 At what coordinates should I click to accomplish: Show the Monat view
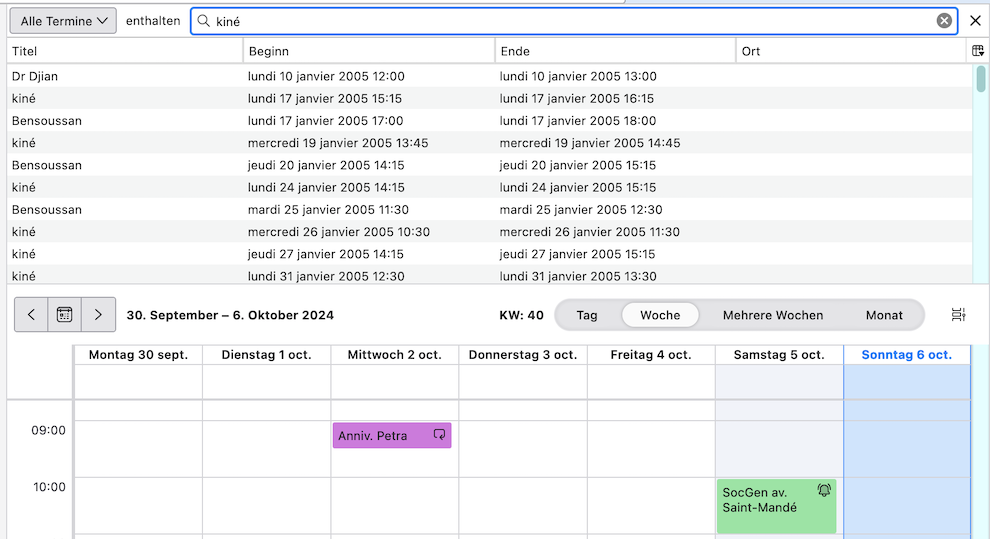[x=884, y=315]
